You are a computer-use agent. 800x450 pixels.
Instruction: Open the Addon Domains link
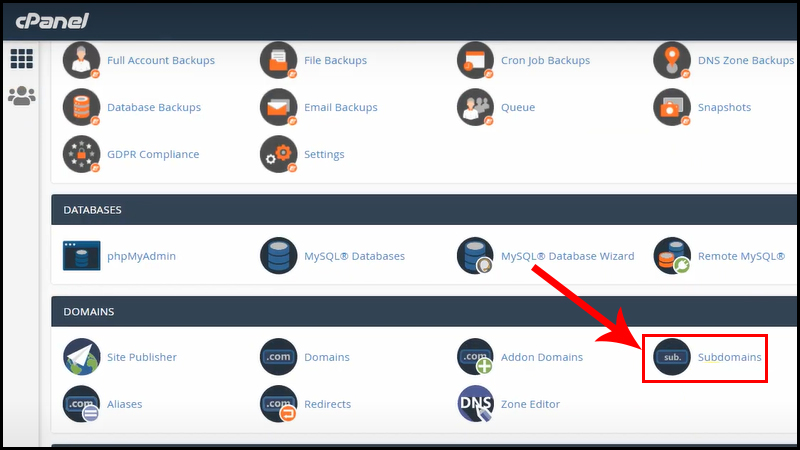pyautogui.click(x=542, y=357)
